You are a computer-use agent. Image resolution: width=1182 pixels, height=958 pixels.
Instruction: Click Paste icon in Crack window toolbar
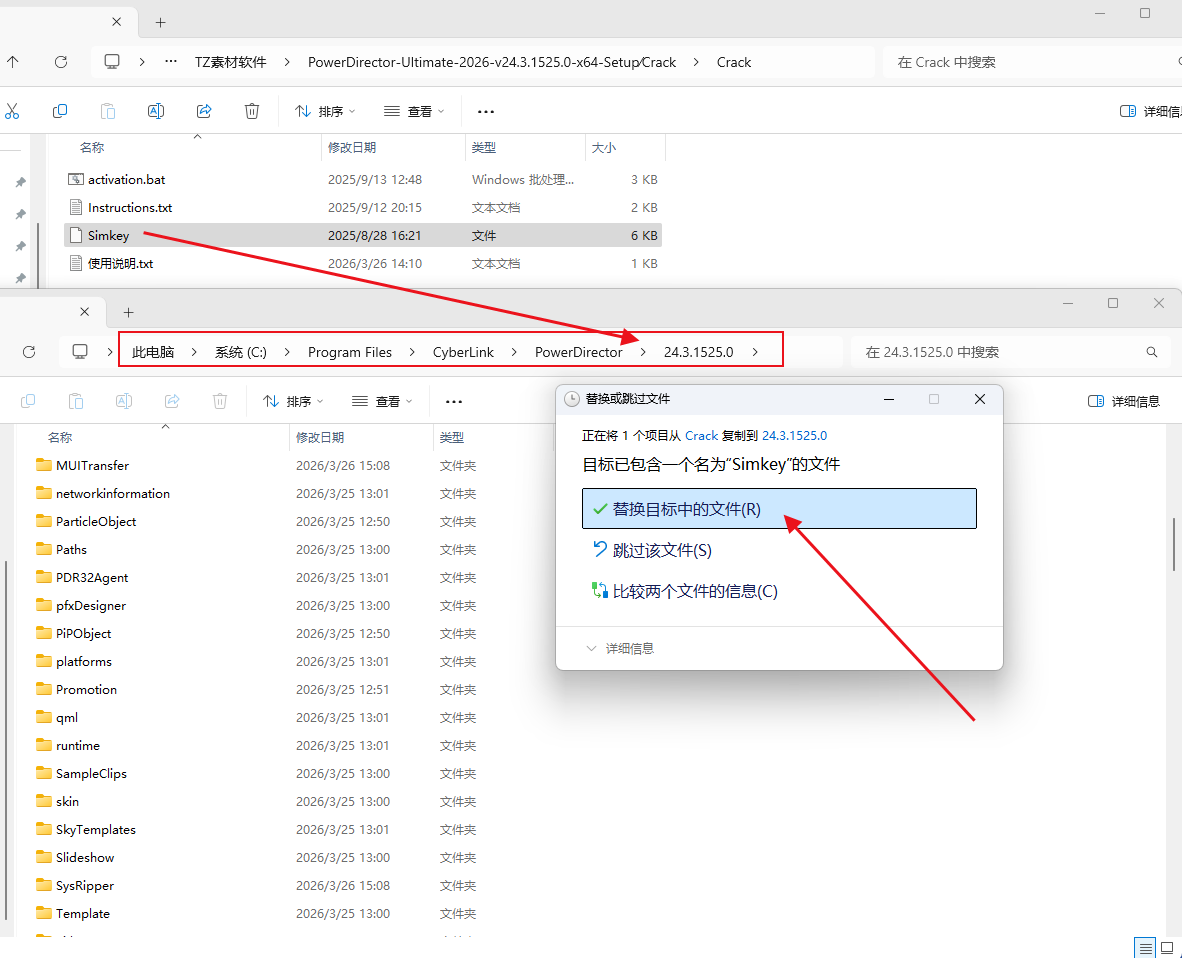(108, 112)
